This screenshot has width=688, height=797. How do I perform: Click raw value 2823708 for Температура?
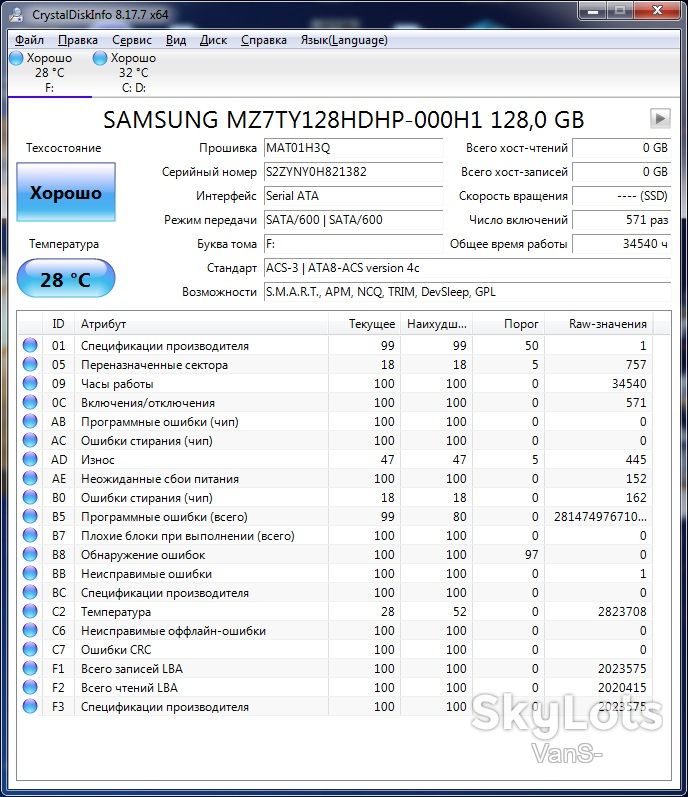click(622, 611)
